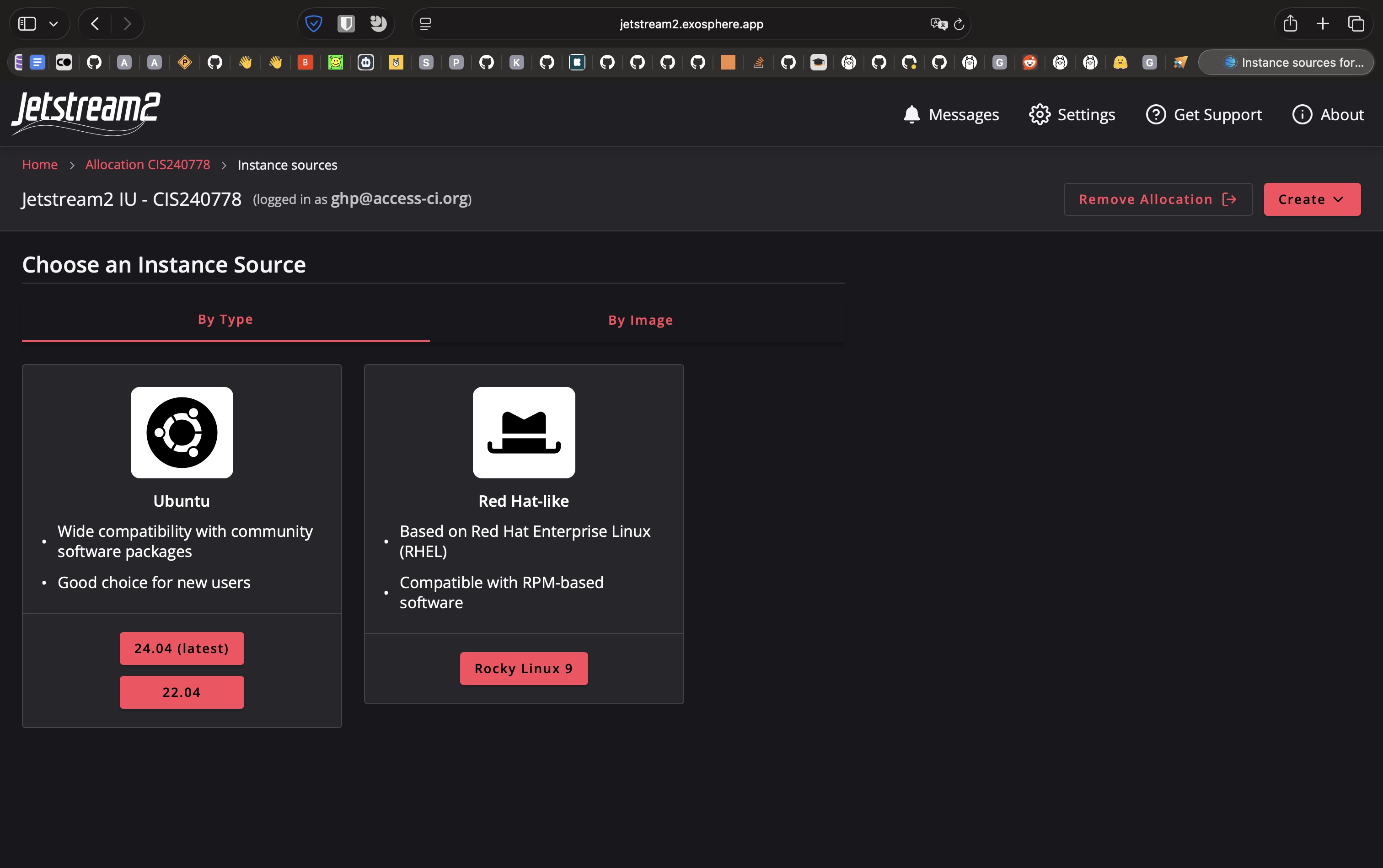
Task: Open the gray S bookmark
Action: pos(426,62)
